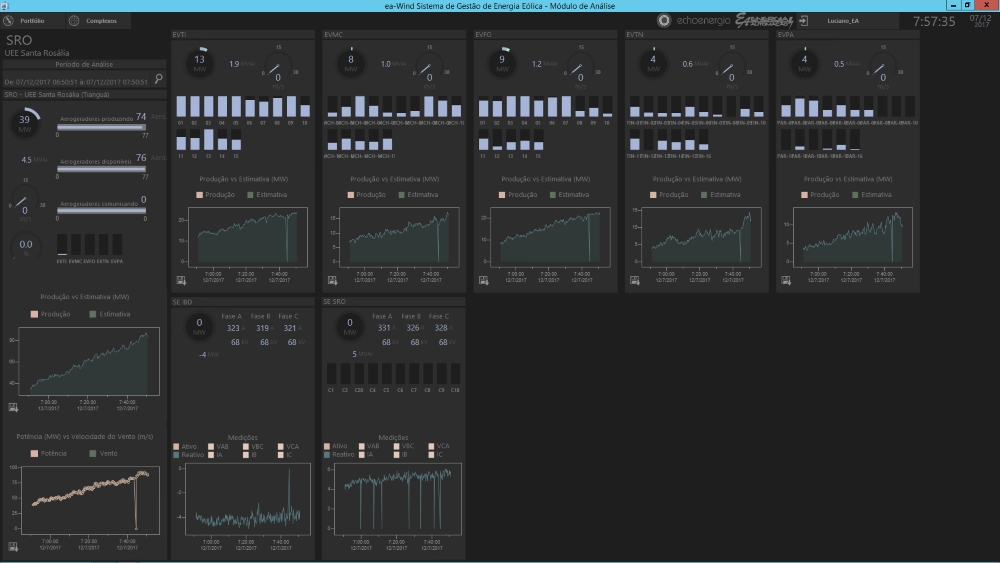
Task: Select the EVPA panel header
Action: tap(848, 34)
